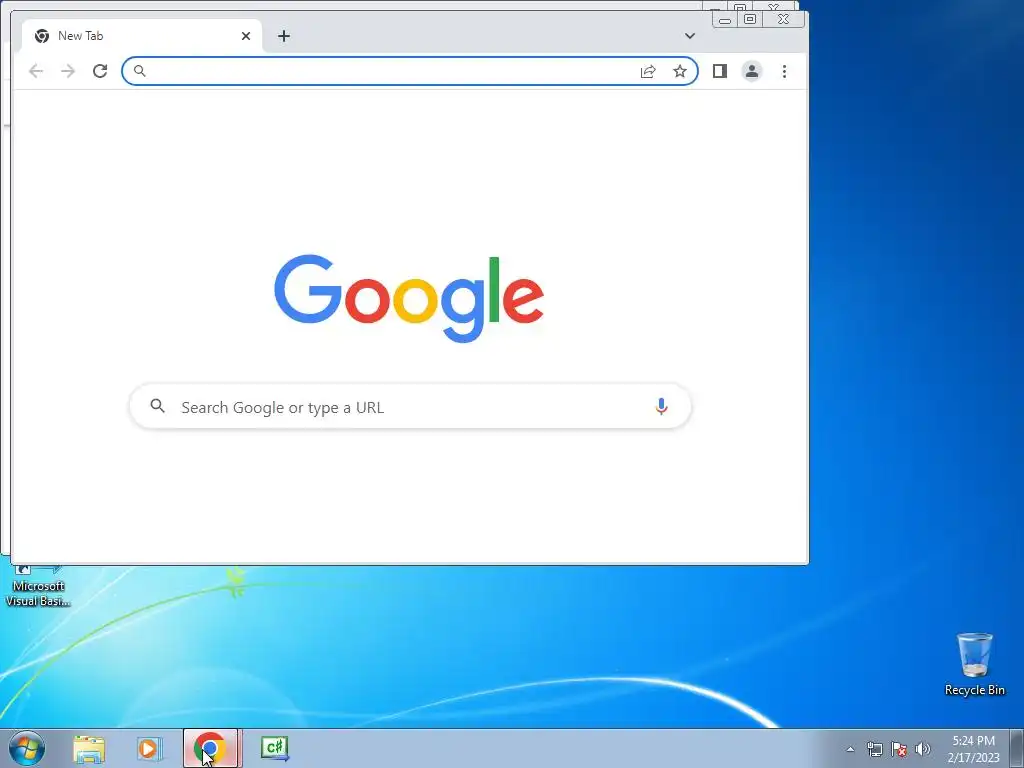Maximize the Chrome window
Screen dimensions: 1024x768
point(750,20)
